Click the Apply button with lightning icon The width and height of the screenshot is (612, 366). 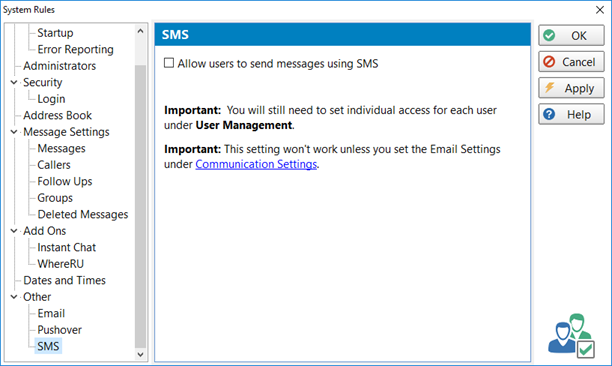pos(571,88)
